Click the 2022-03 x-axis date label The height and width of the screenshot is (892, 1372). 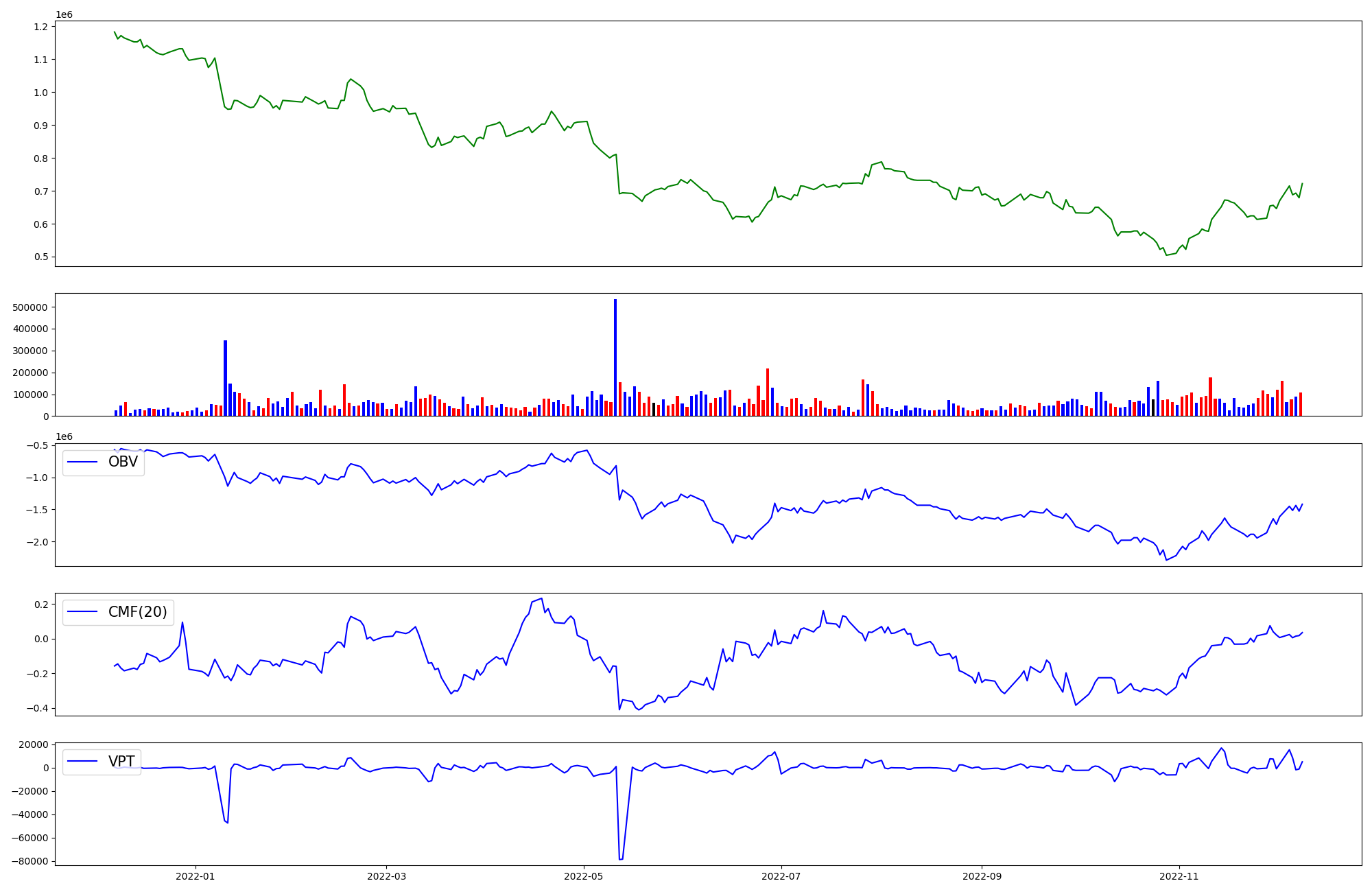[x=386, y=876]
